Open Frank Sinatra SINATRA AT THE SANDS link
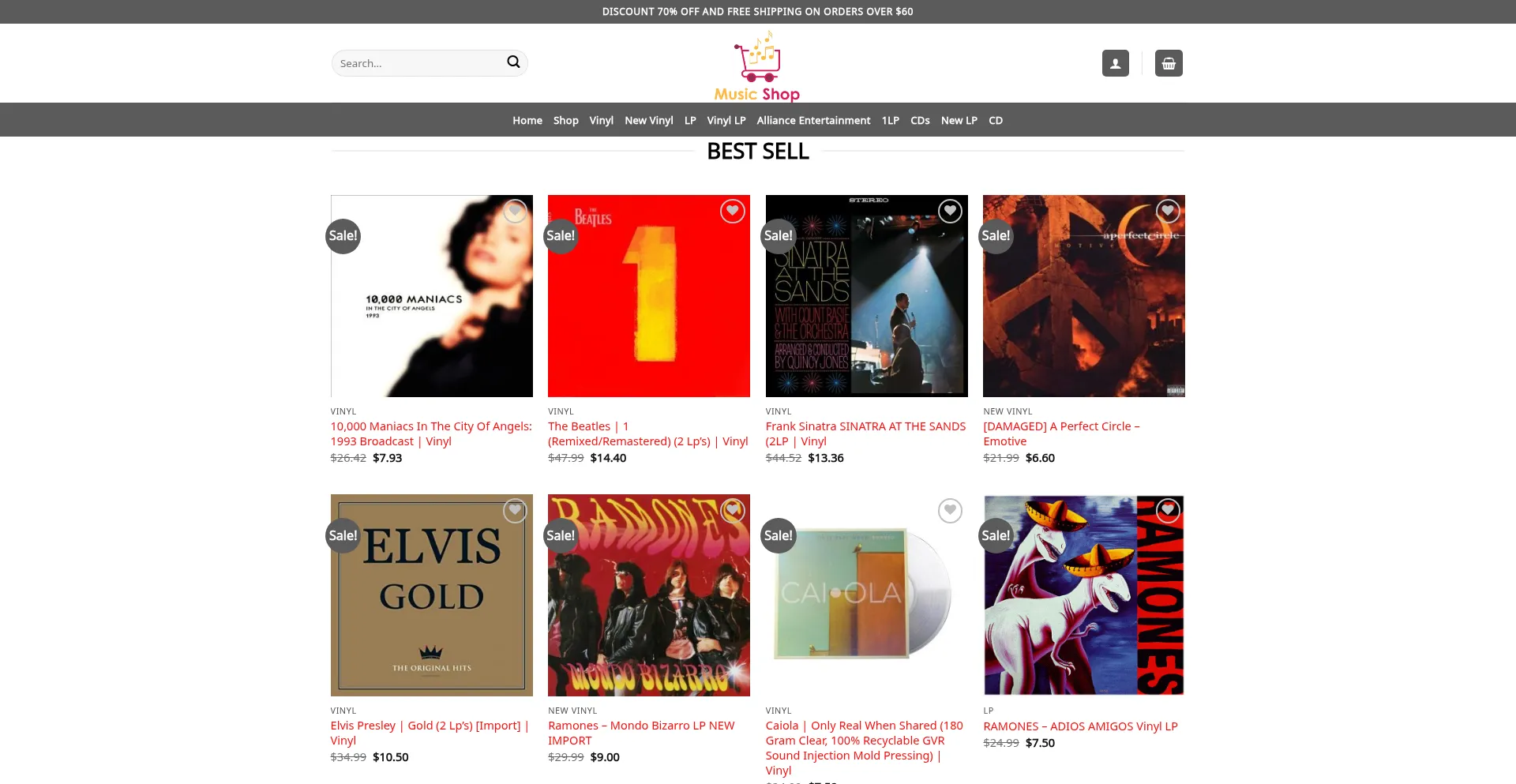Image resolution: width=1516 pixels, height=784 pixels. 865,433
